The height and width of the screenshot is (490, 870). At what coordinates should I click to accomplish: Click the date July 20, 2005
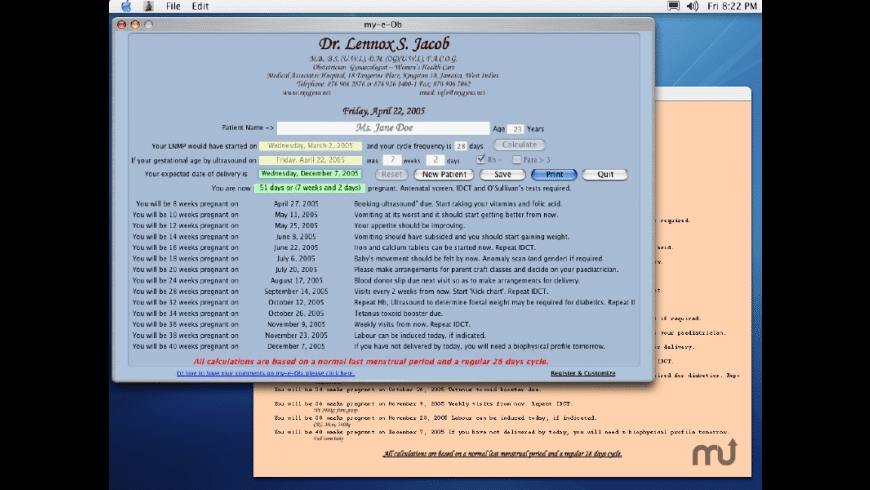click(296, 270)
